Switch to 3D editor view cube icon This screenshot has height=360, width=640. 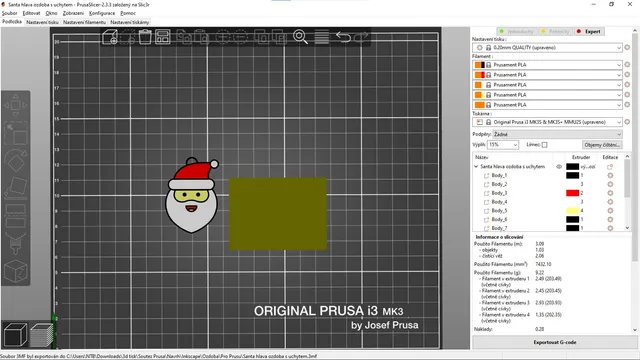[16, 334]
